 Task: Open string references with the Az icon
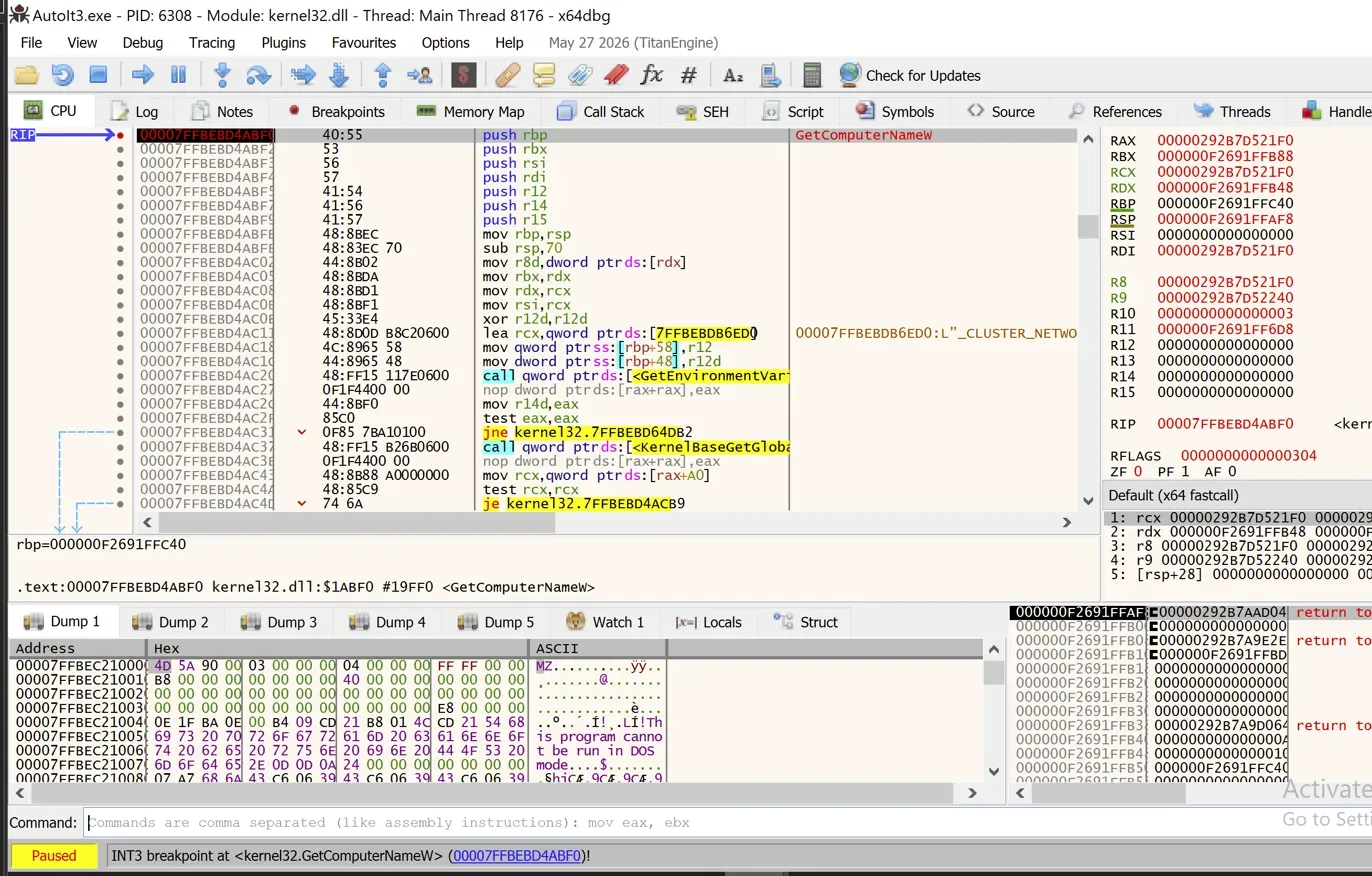733,75
